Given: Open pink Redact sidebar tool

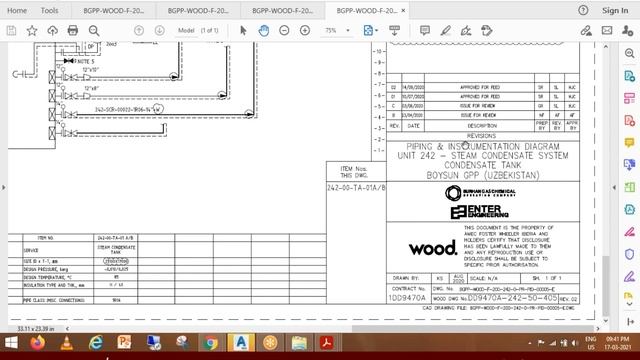Looking at the screenshot, I should (x=629, y=232).
